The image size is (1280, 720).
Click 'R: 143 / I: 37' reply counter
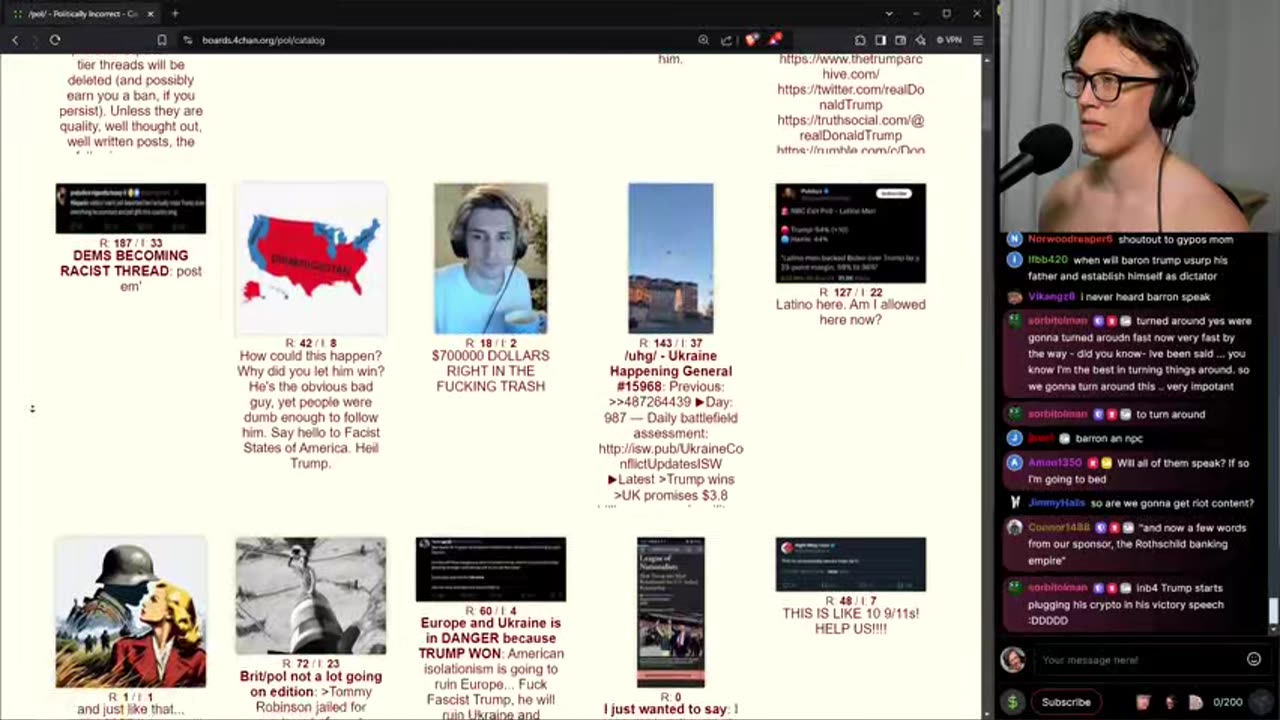pos(670,344)
